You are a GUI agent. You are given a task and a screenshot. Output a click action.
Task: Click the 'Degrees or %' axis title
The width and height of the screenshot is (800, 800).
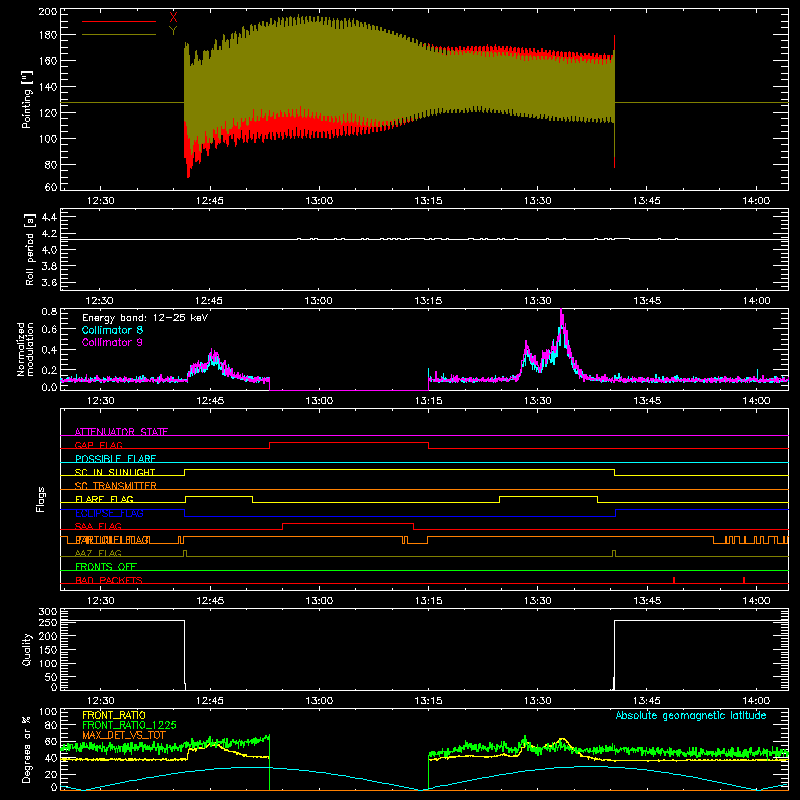click(x=27, y=749)
